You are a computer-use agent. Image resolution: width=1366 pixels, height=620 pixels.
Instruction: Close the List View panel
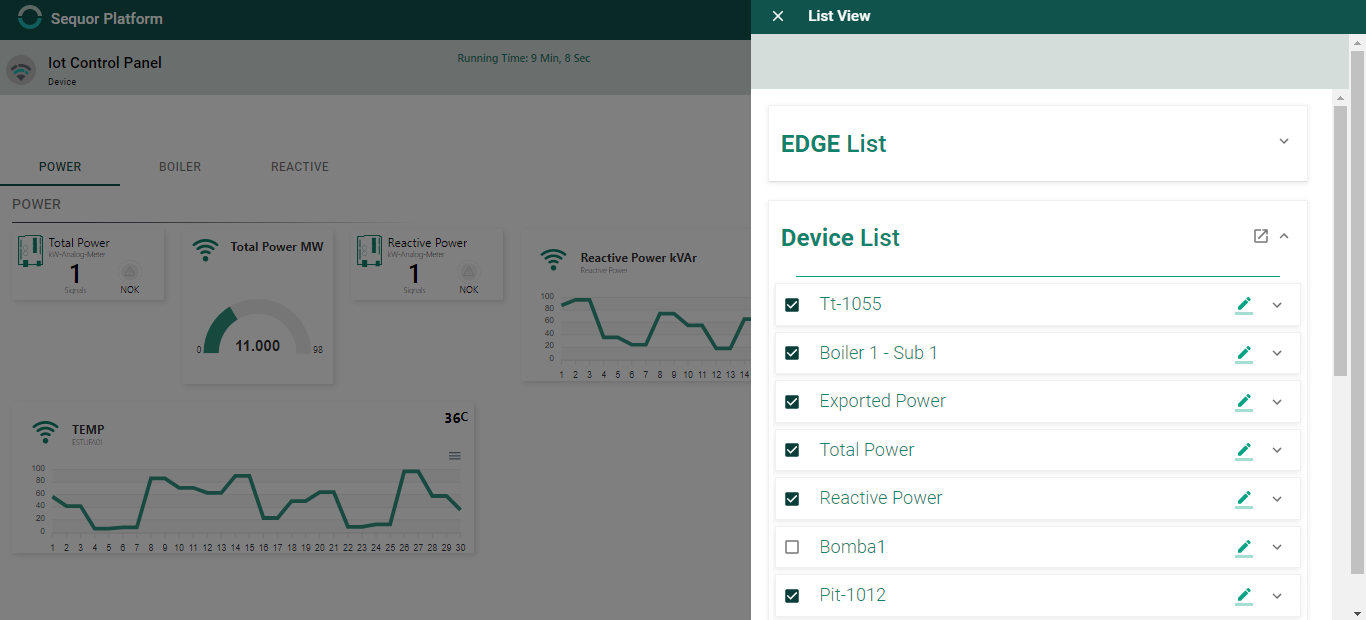[778, 16]
